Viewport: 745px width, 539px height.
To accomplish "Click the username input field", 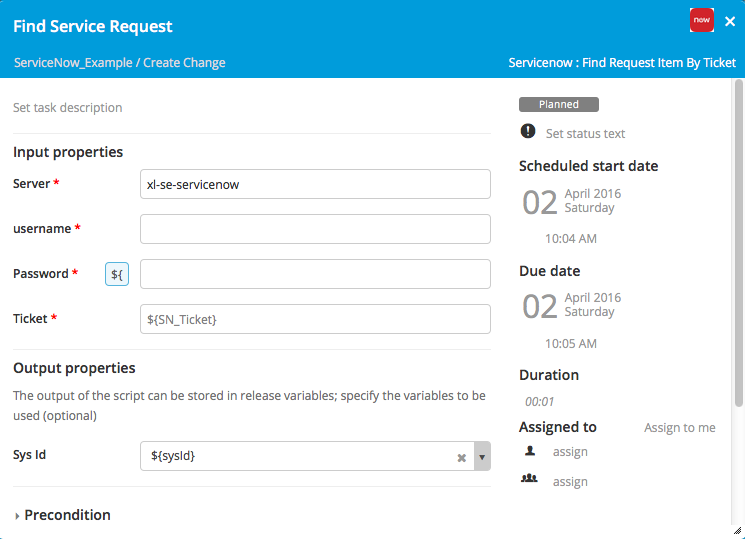I will (x=315, y=229).
